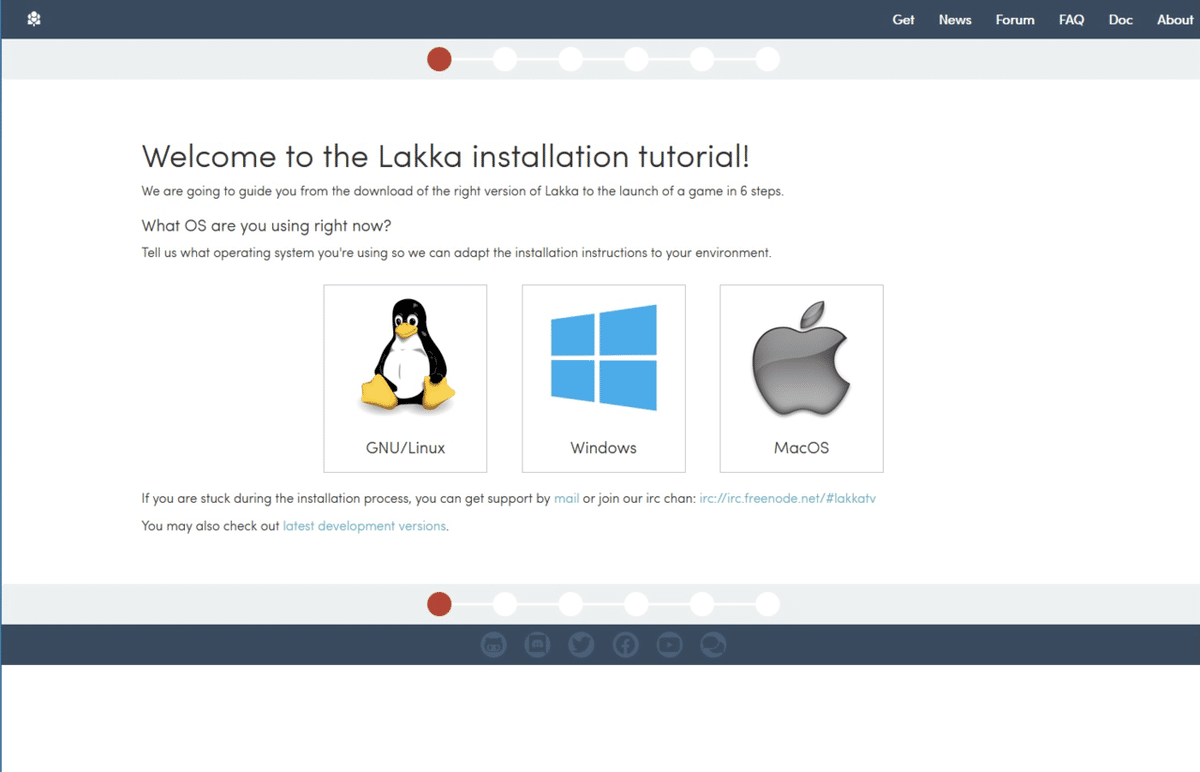Open the About page
This screenshot has width=1200, height=772.
pyautogui.click(x=1175, y=20)
